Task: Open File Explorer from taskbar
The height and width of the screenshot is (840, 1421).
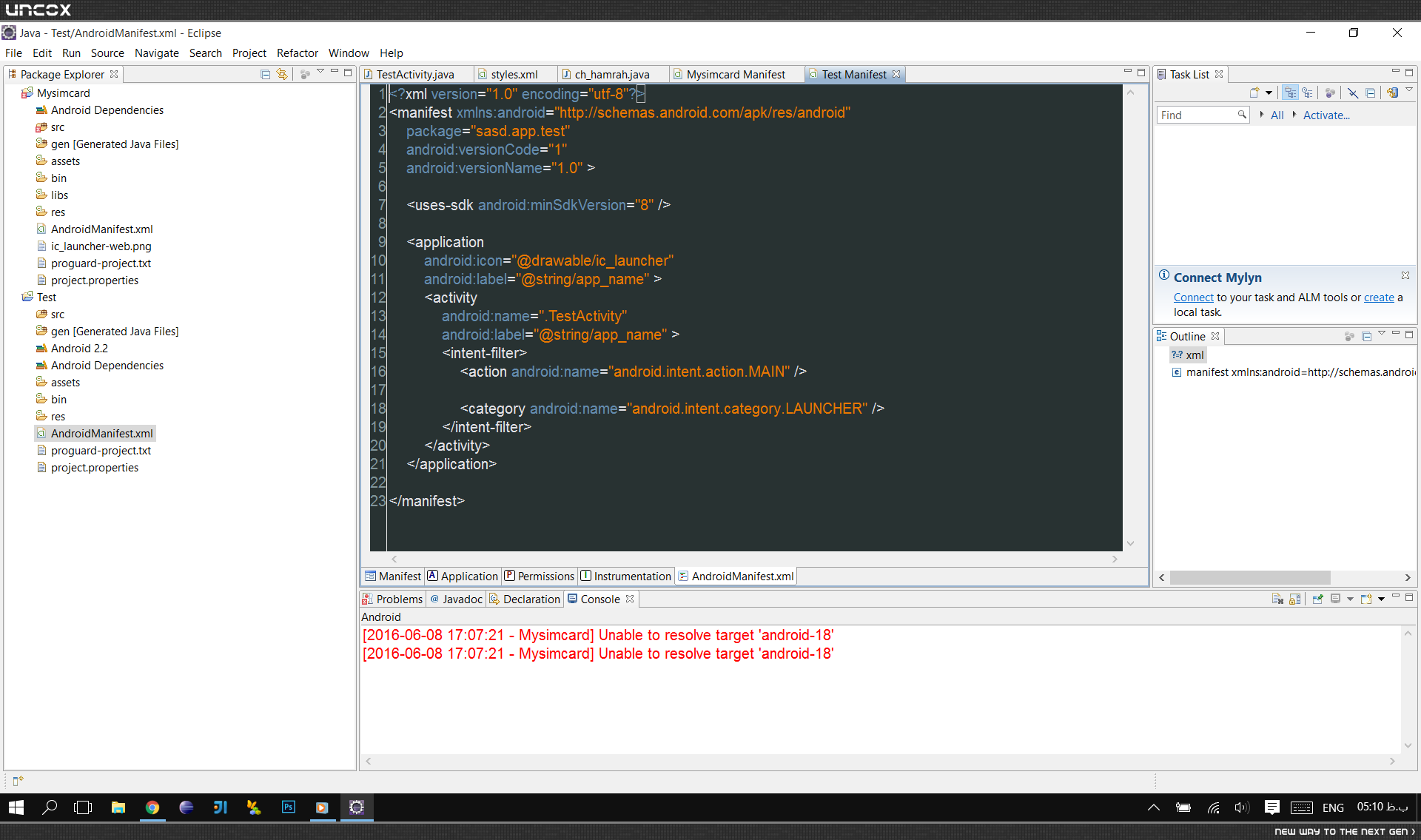Action: pos(118,807)
